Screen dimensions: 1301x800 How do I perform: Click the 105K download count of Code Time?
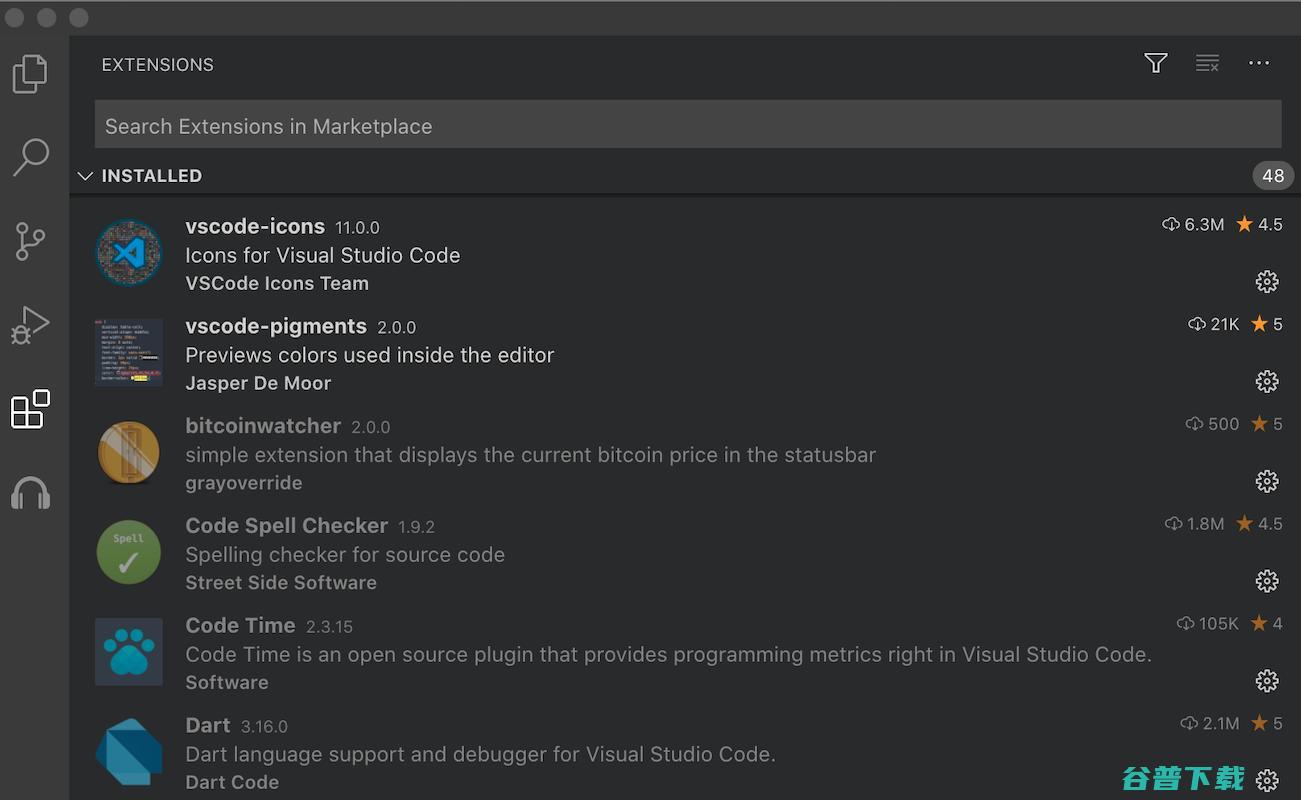(1208, 623)
